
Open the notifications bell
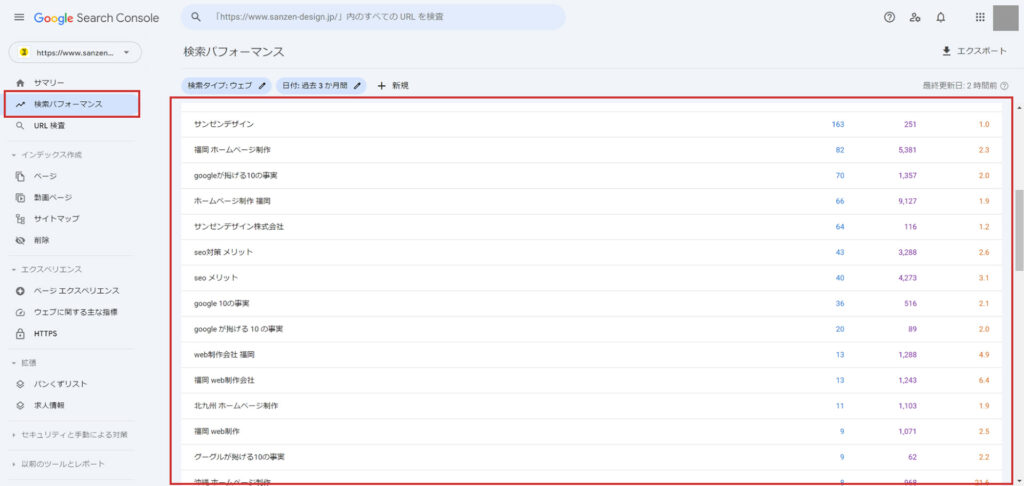940,18
